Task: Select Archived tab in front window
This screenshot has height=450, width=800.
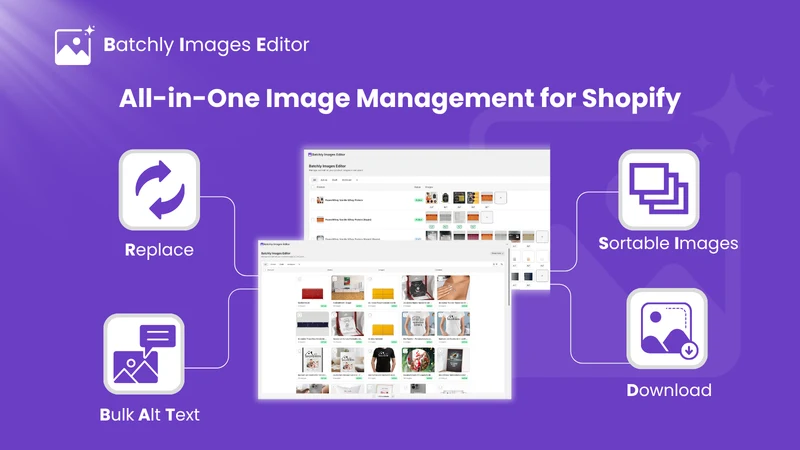Action: 291,264
